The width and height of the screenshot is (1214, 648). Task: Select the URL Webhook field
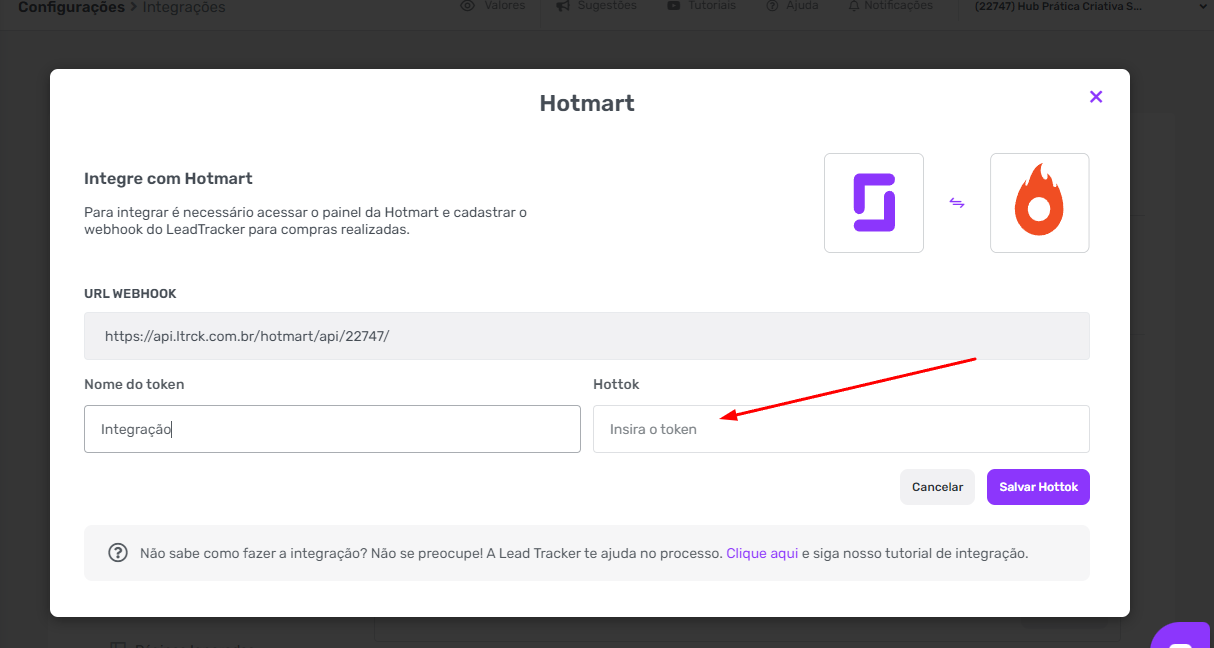(x=587, y=336)
